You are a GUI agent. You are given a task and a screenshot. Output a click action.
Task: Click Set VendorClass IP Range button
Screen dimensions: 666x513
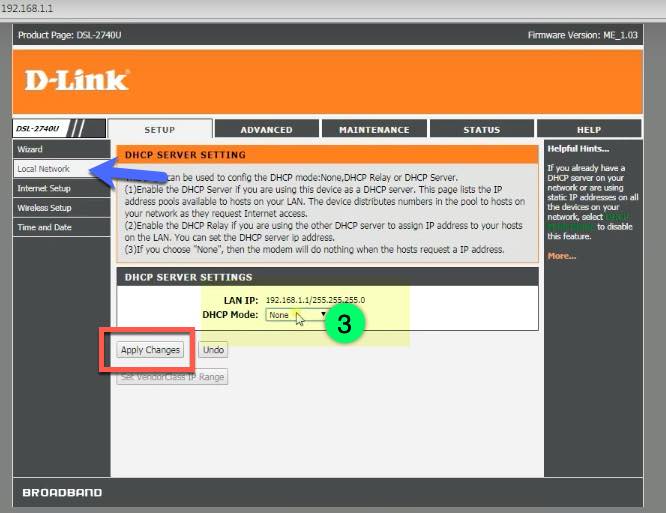(x=172, y=377)
